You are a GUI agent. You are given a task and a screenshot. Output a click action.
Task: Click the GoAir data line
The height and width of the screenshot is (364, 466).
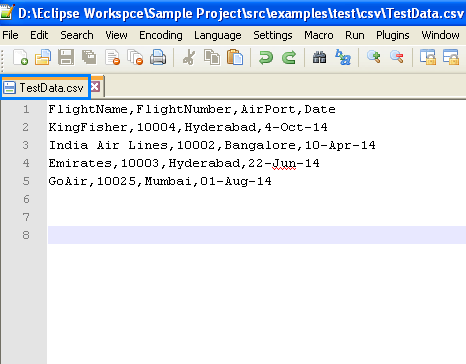[x=160, y=181]
